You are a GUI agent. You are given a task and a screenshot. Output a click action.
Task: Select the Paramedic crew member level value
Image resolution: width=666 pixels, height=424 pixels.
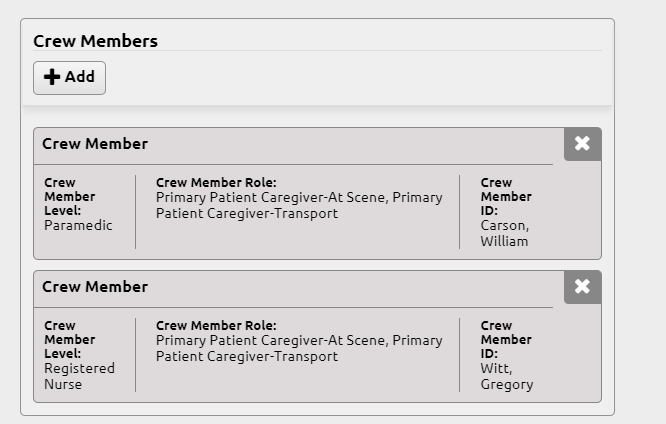(x=78, y=225)
